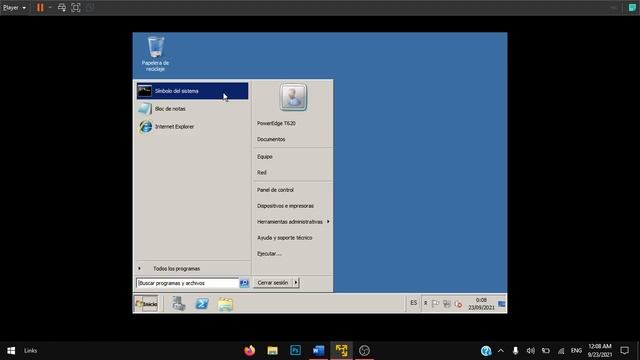This screenshot has height=360, width=640.
Task: Switch to Word on the host taskbar
Action: coord(318,351)
